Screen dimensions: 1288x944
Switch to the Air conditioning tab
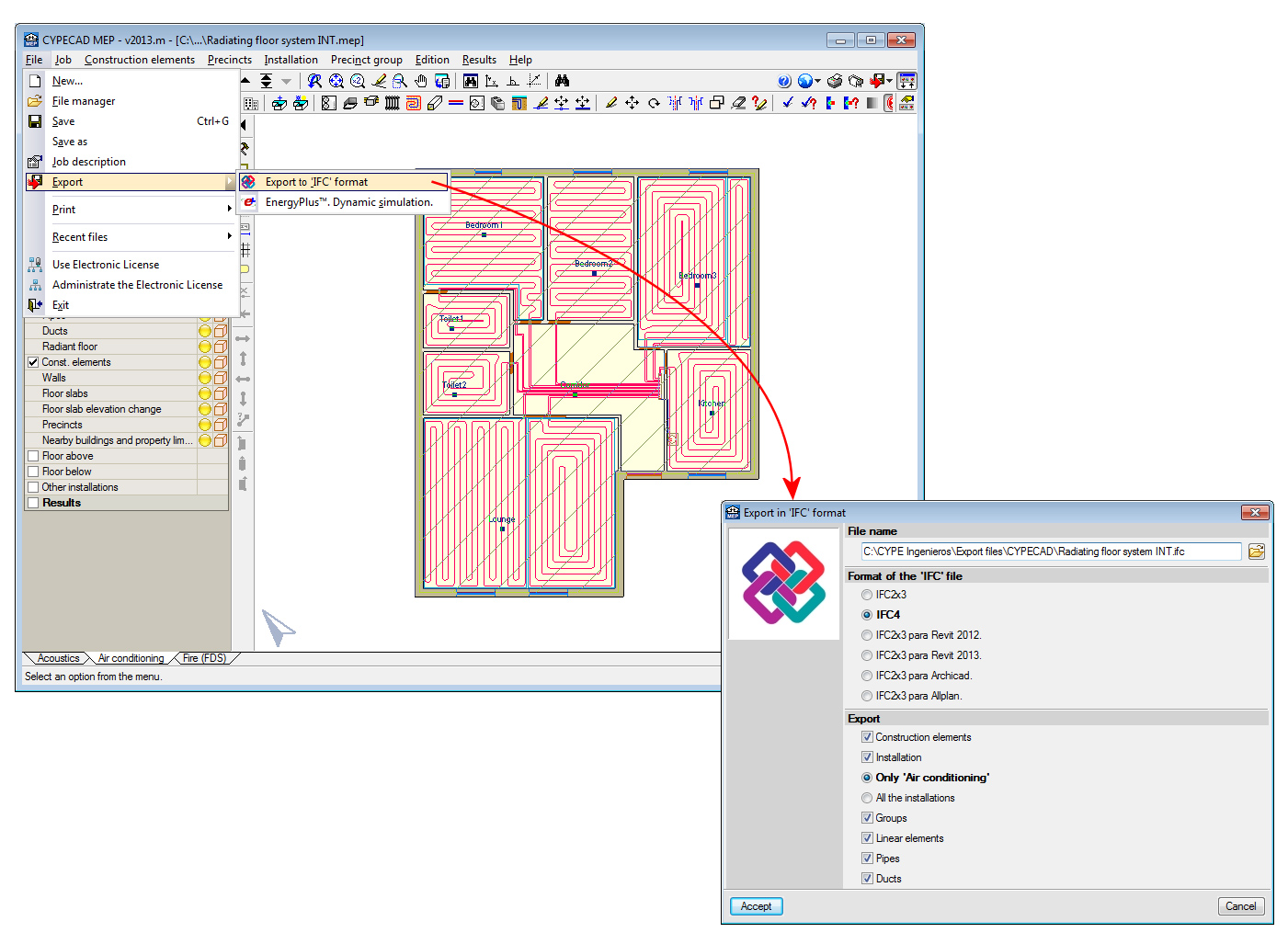tap(131, 658)
